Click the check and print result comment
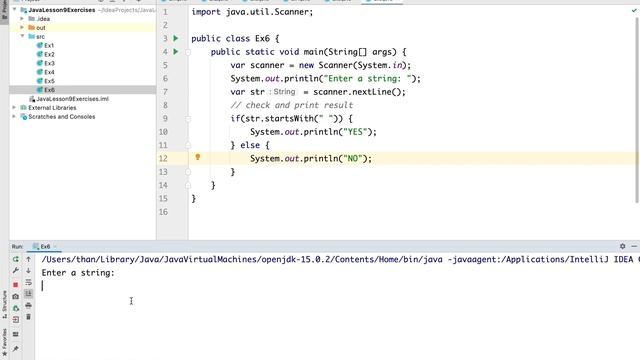This screenshot has width=640, height=360. pyautogui.click(x=291, y=105)
